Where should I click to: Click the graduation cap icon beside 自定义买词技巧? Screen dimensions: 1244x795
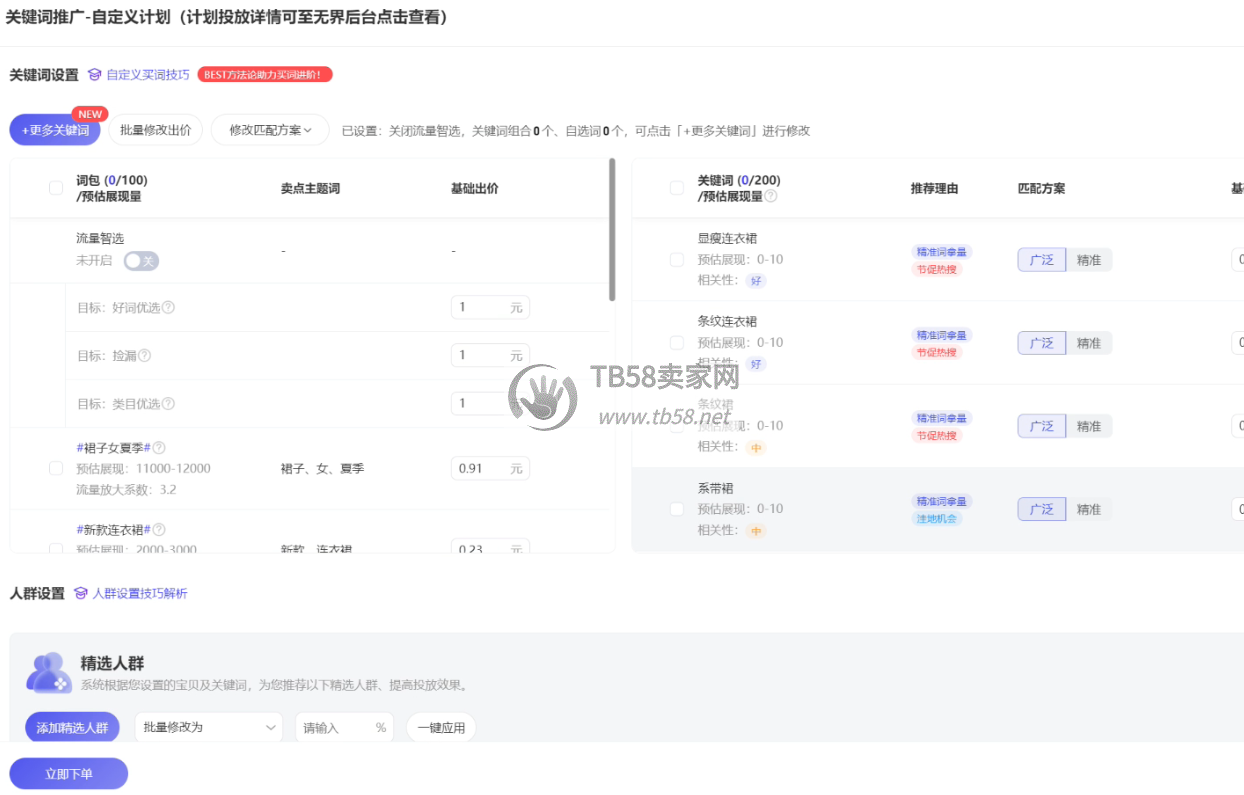(92, 74)
